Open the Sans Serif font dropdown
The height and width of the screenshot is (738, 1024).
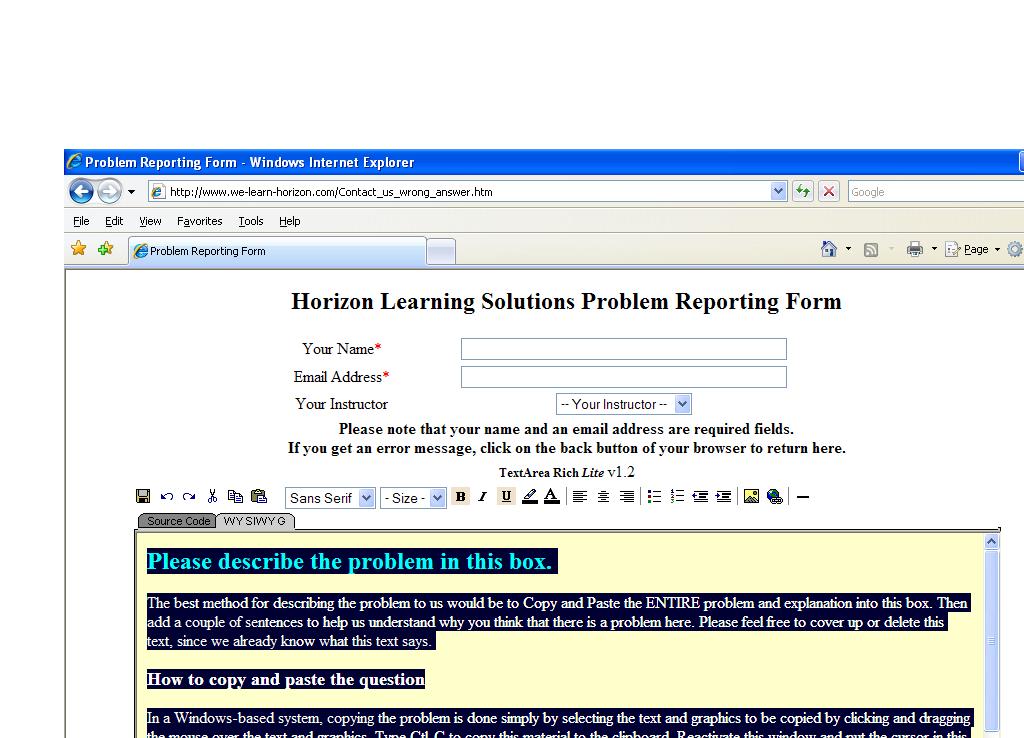tap(330, 498)
